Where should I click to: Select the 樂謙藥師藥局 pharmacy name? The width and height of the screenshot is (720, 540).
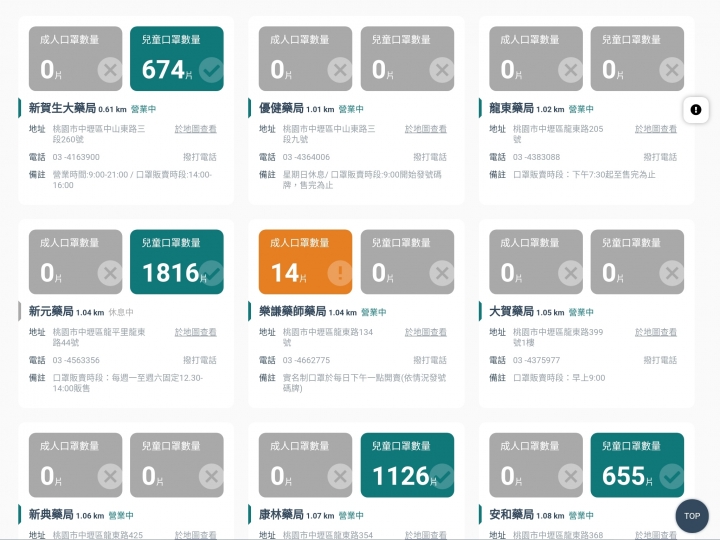pyautogui.click(x=292, y=312)
